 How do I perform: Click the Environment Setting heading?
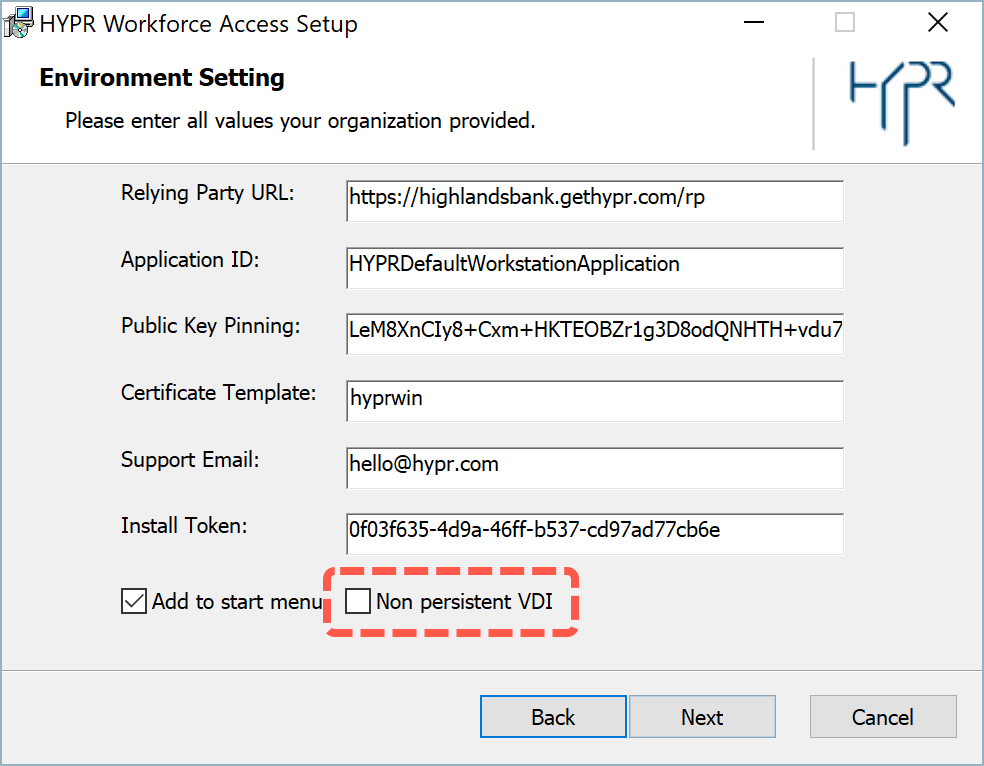click(x=162, y=78)
